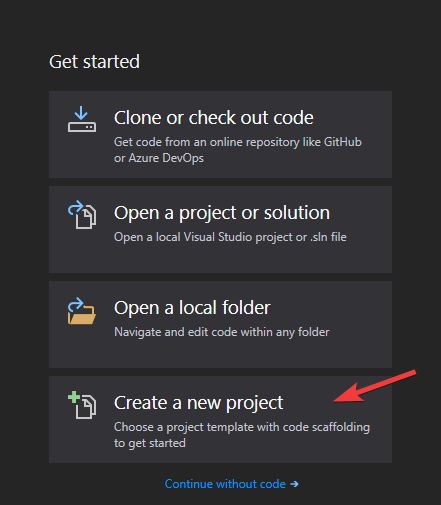Click the "or Azure DevOps" text line

[159, 158]
